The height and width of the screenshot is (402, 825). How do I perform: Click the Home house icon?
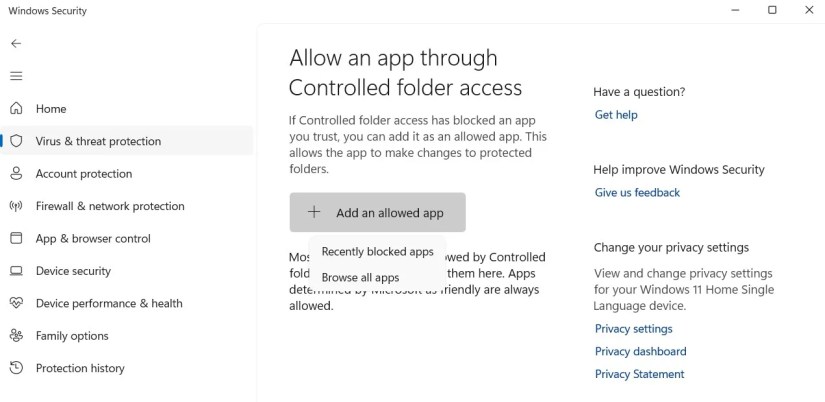pos(16,109)
